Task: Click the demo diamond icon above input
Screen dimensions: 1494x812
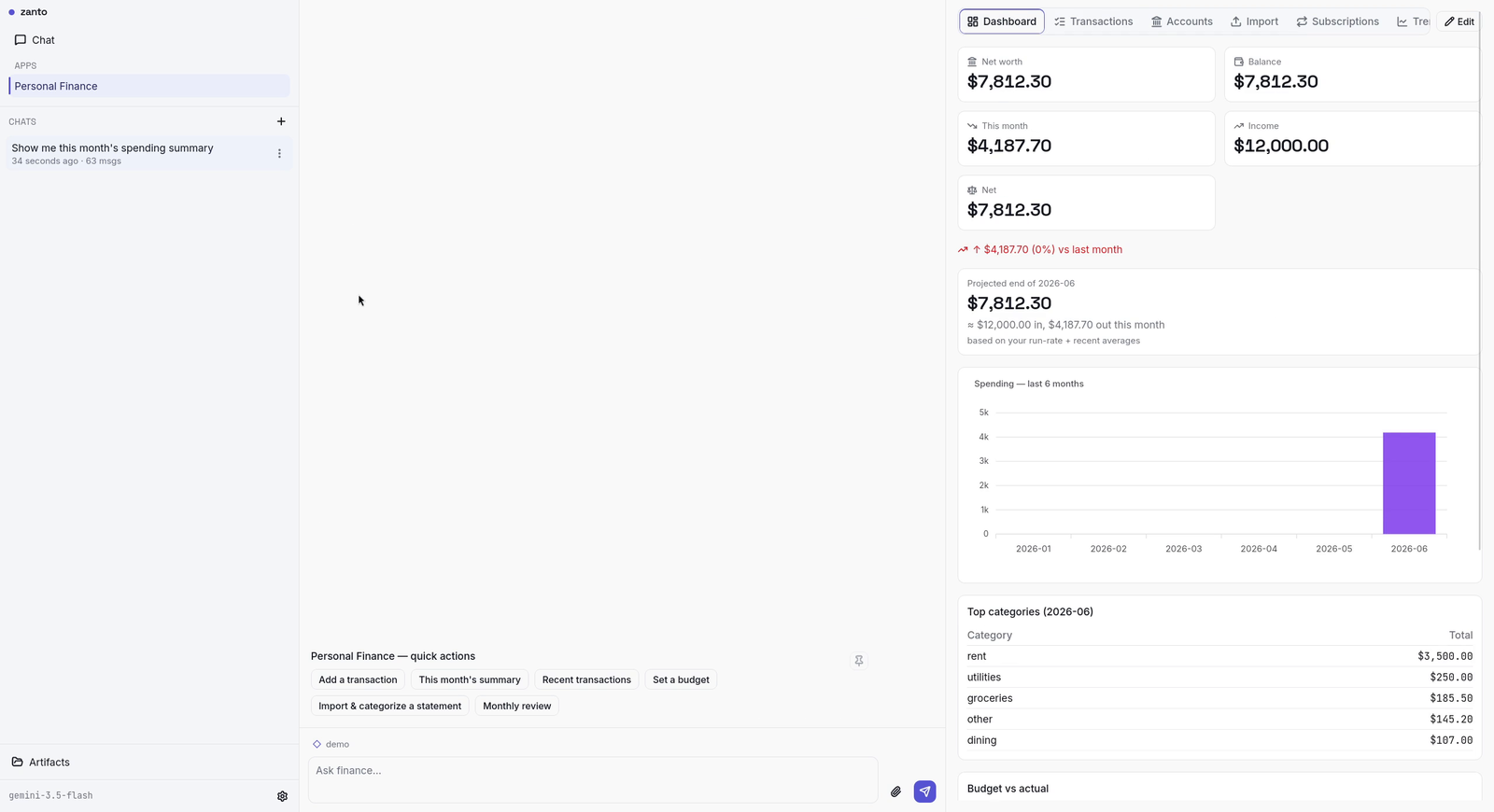Action: click(x=317, y=745)
